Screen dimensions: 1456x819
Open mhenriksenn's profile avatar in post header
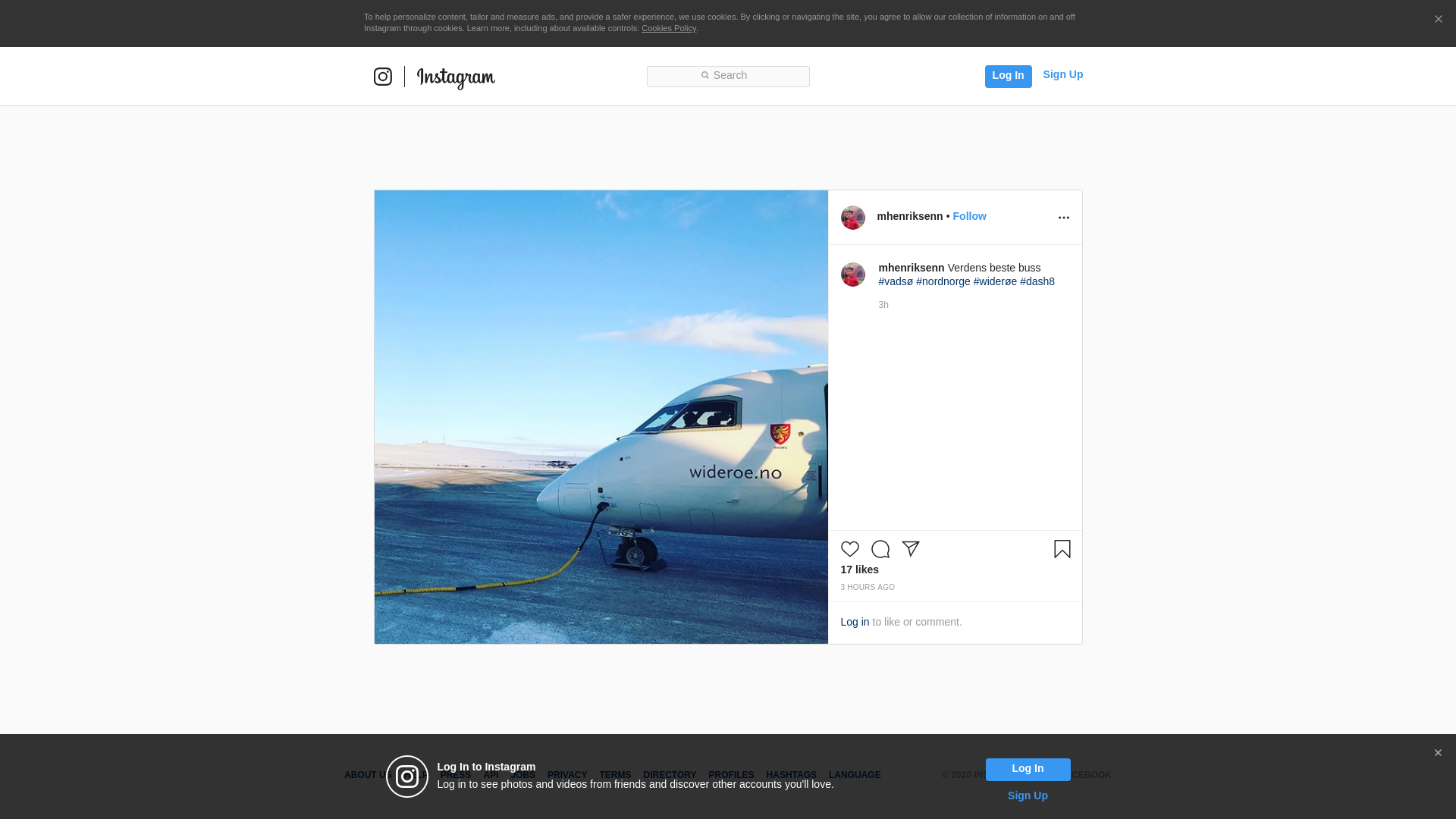pyautogui.click(x=852, y=218)
